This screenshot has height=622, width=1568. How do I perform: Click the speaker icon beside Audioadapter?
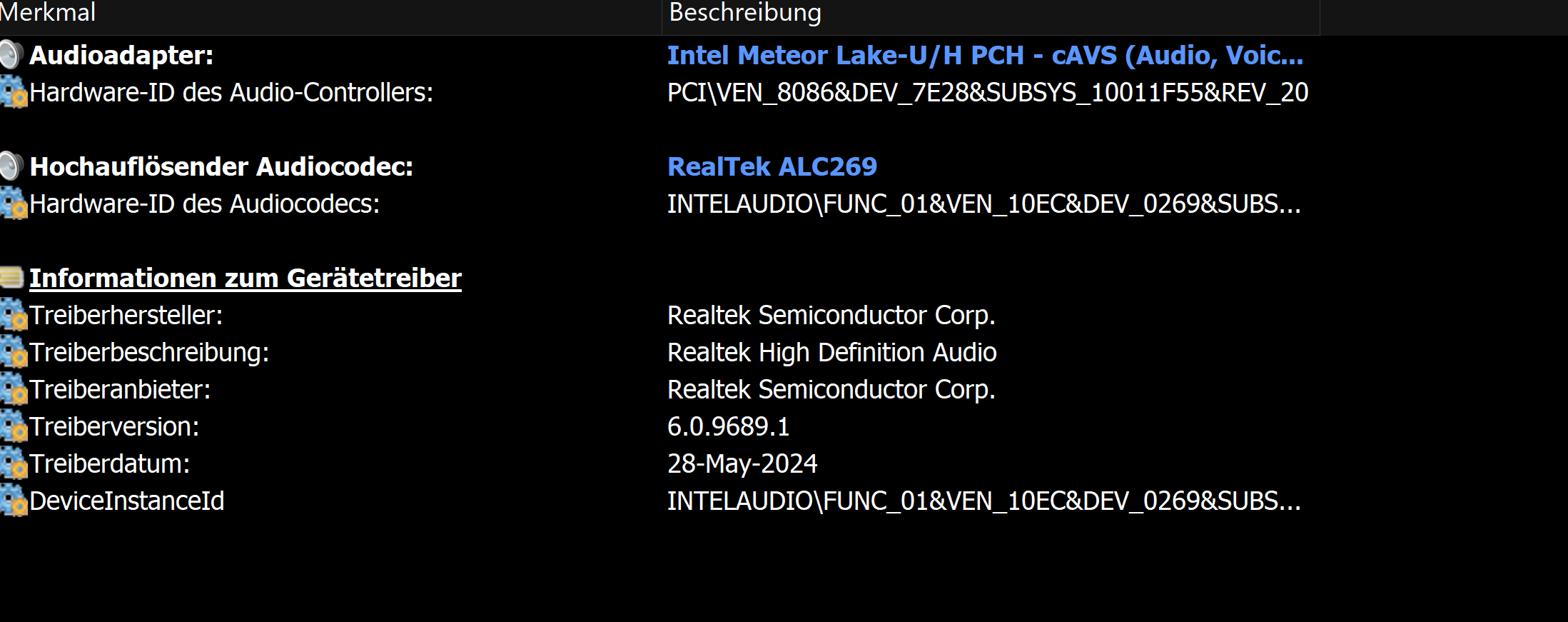(x=11, y=56)
